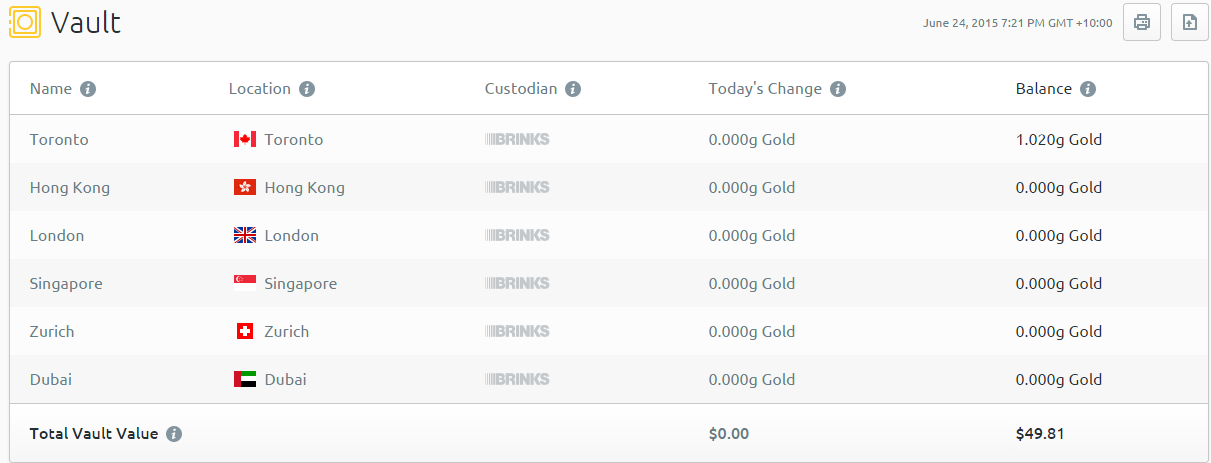
Task: Click the export file icon button
Action: pyautogui.click(x=1189, y=22)
